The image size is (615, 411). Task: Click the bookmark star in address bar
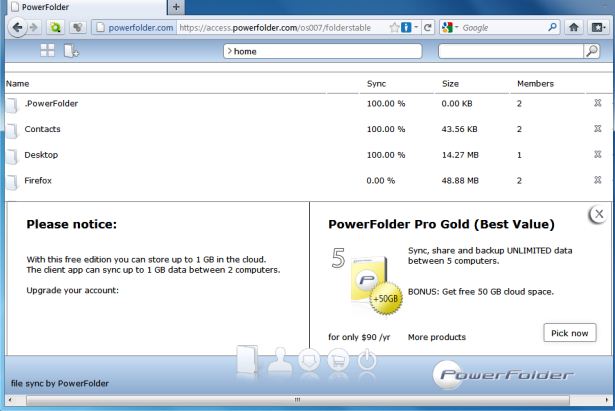pyautogui.click(x=395, y=27)
